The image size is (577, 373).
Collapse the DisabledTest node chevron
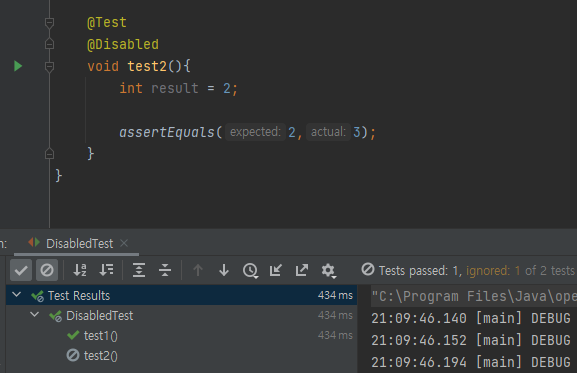tap(35, 315)
